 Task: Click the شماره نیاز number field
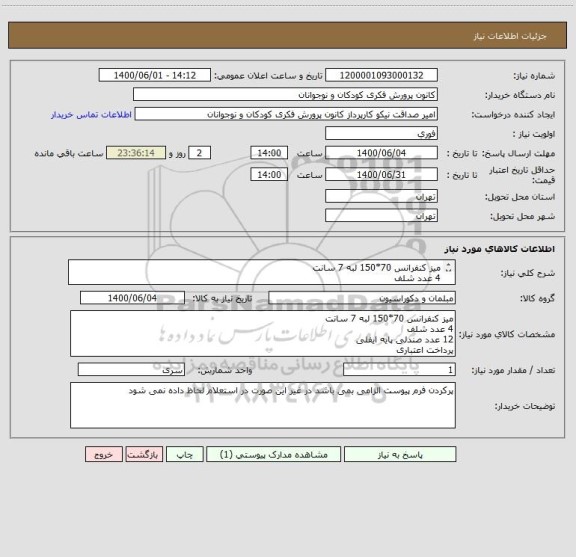pyautogui.click(x=381, y=75)
